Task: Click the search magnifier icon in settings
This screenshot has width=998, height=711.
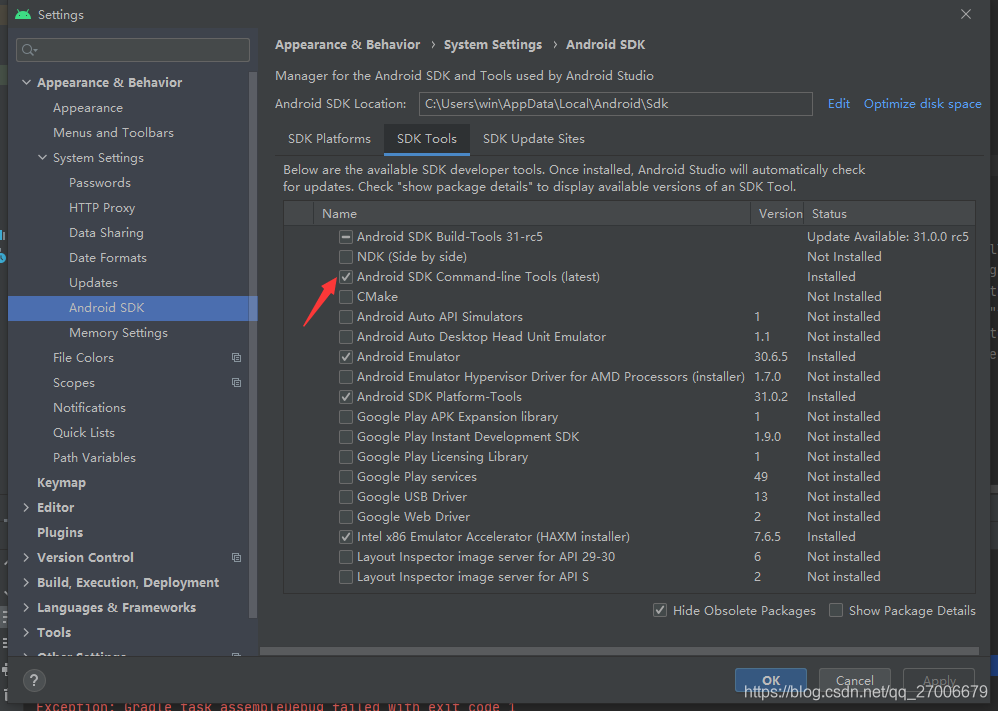Action: (29, 50)
